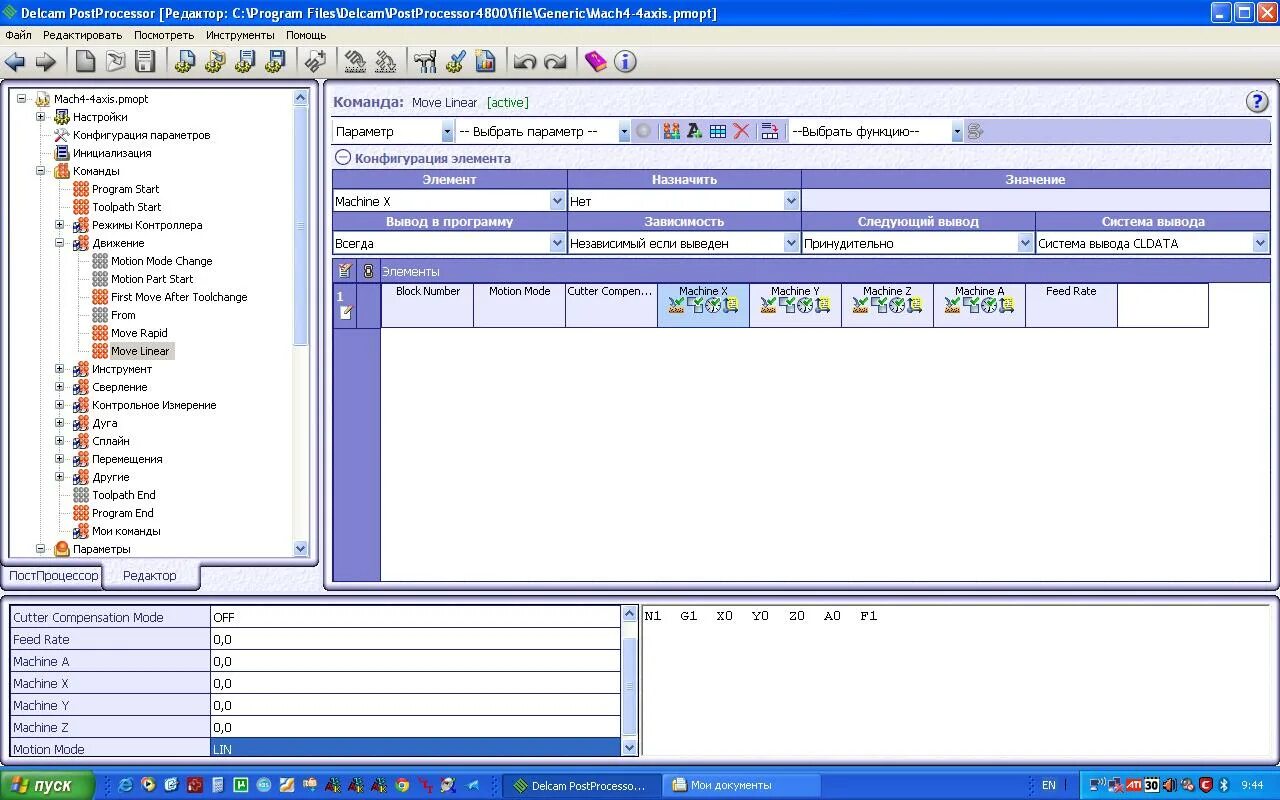Click the insert-row icon beside red X
This screenshot has height=800, width=1280.
769,131
